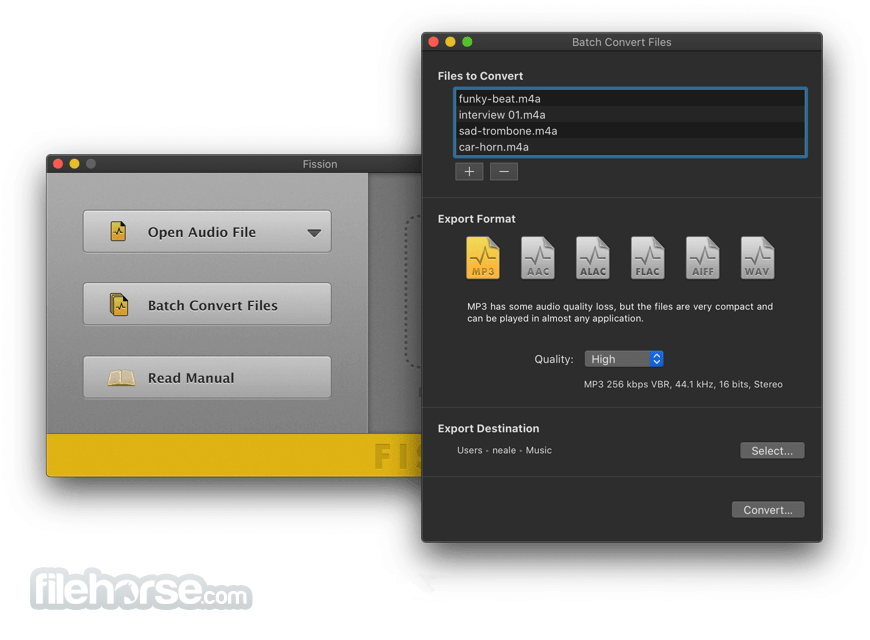
Task: Select the WAV export format icon
Action: pos(757,258)
